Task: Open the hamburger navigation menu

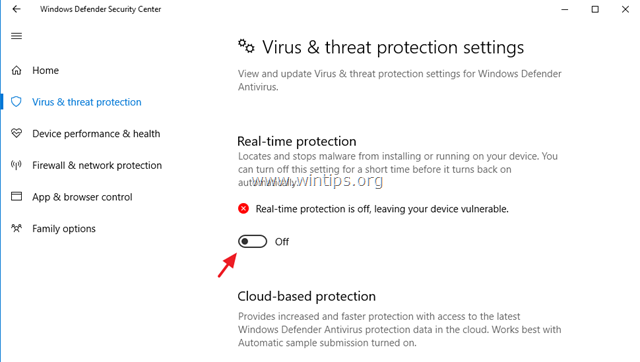Action: (16, 36)
